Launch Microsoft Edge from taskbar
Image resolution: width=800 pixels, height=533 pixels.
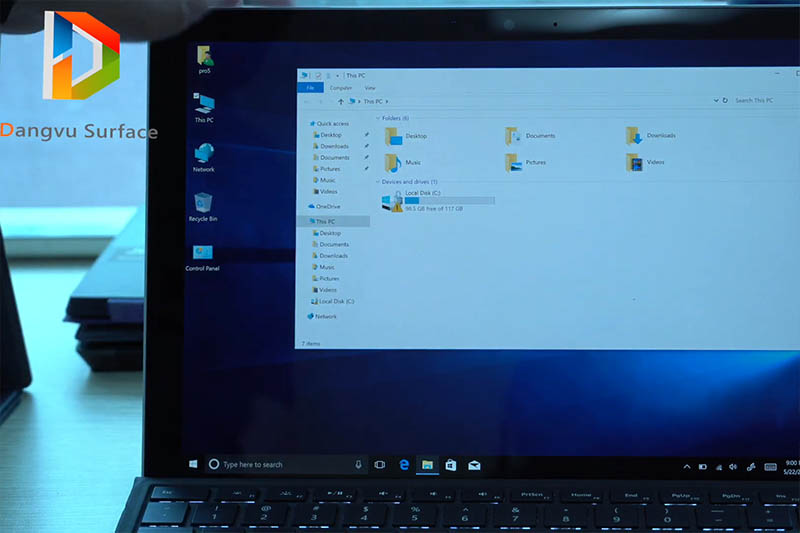(x=404, y=465)
